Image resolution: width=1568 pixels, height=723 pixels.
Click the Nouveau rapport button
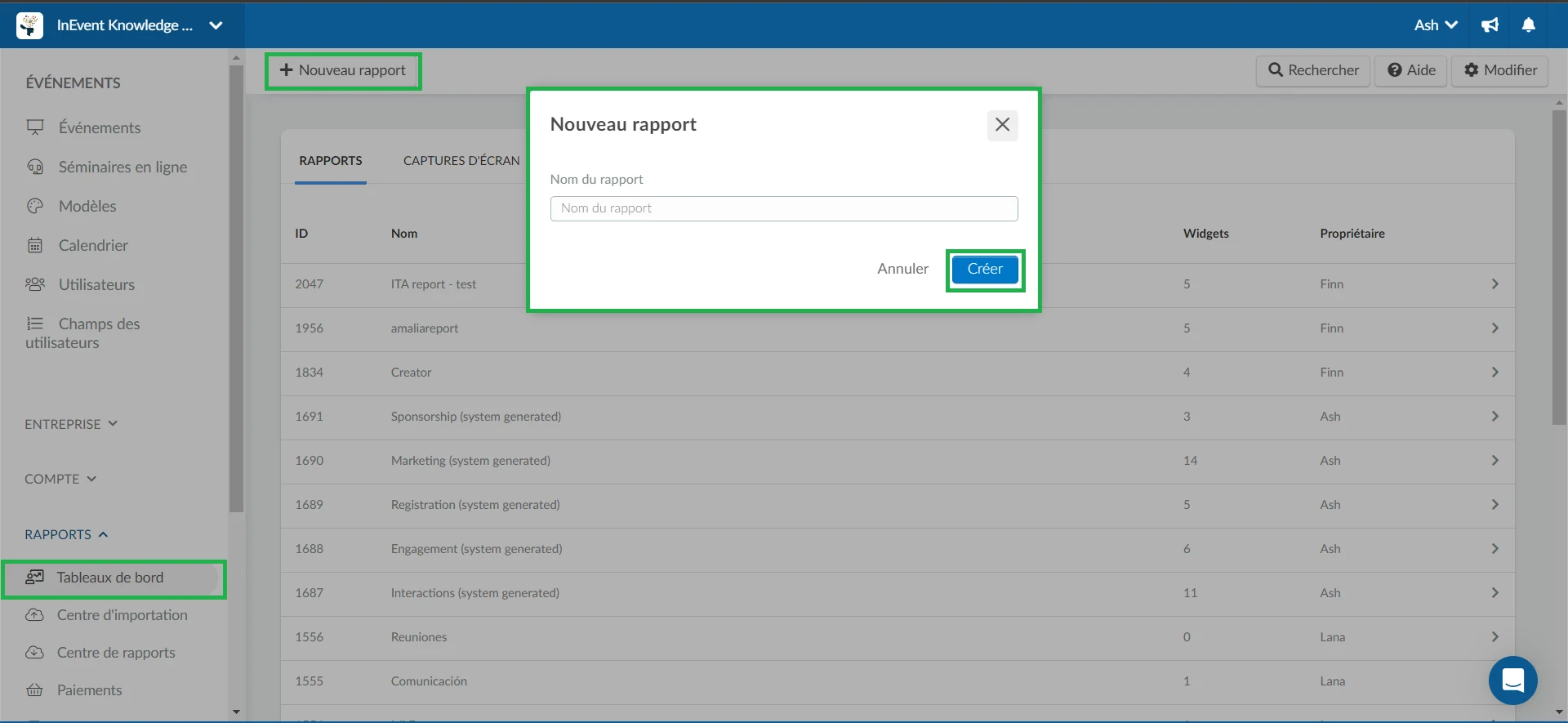(343, 70)
